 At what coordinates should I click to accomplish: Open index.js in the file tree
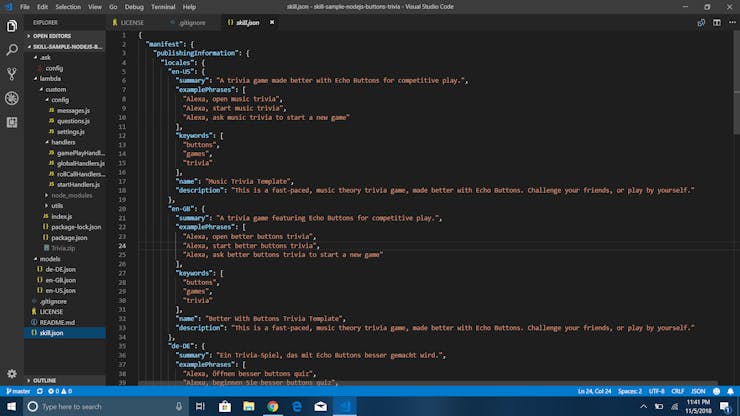[62, 216]
